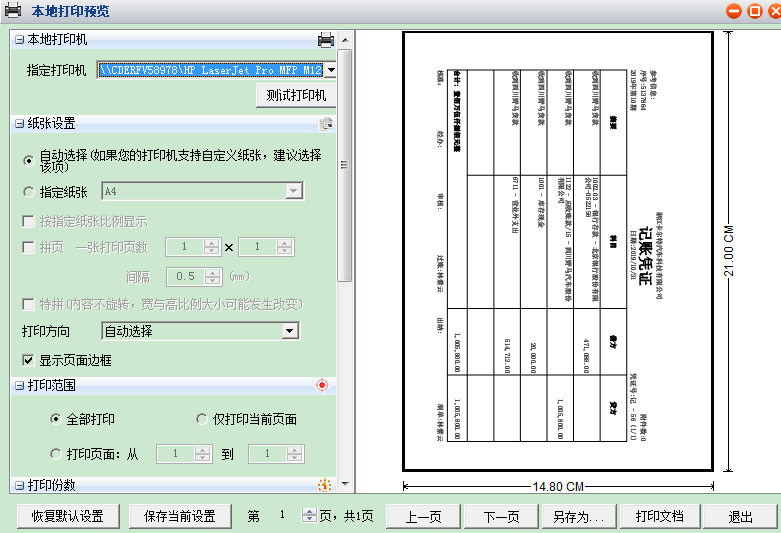The height and width of the screenshot is (533, 781).
Task: Collapse the 纸张设置 section
Action: tap(19, 124)
